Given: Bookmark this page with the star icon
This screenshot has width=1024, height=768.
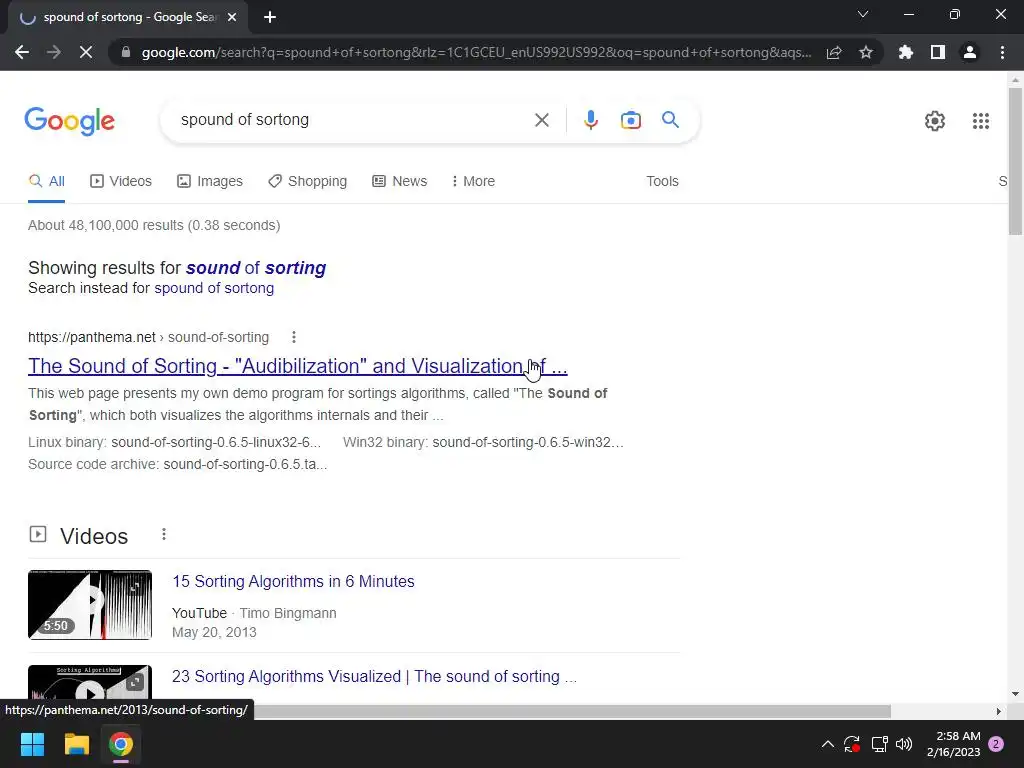Looking at the screenshot, I should (x=866, y=52).
